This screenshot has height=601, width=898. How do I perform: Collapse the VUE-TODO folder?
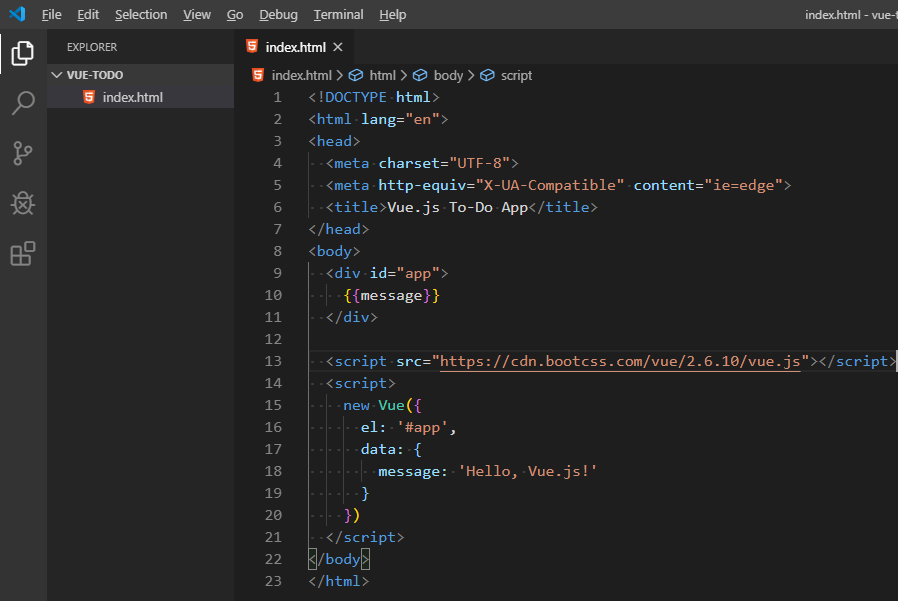tap(57, 74)
